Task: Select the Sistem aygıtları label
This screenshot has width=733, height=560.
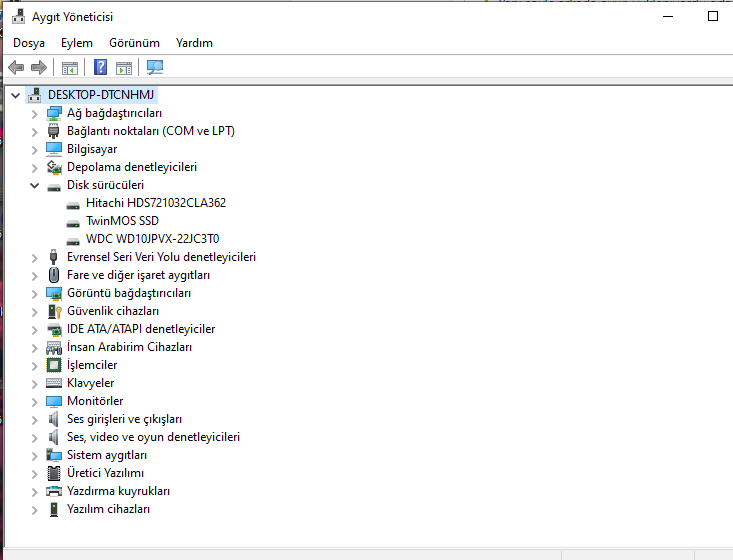Action: pos(107,455)
